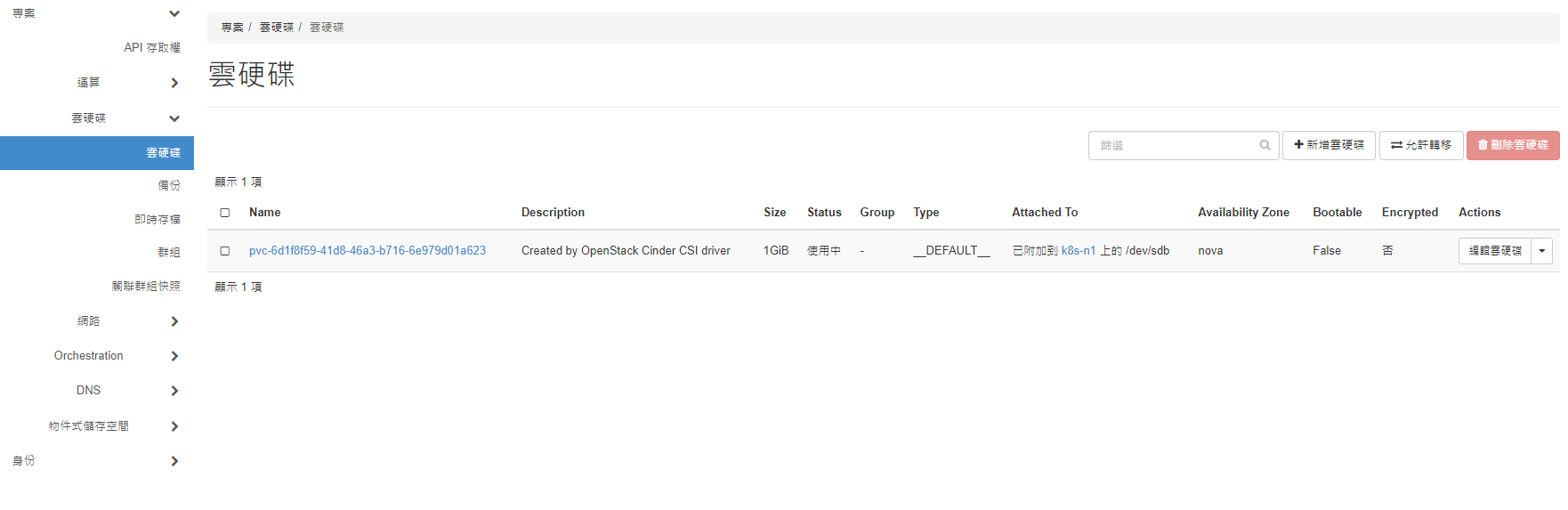The width and height of the screenshot is (1568, 510).
Task: Collapse the 雲硬碟 sidebar section chevron
Action: 174,118
